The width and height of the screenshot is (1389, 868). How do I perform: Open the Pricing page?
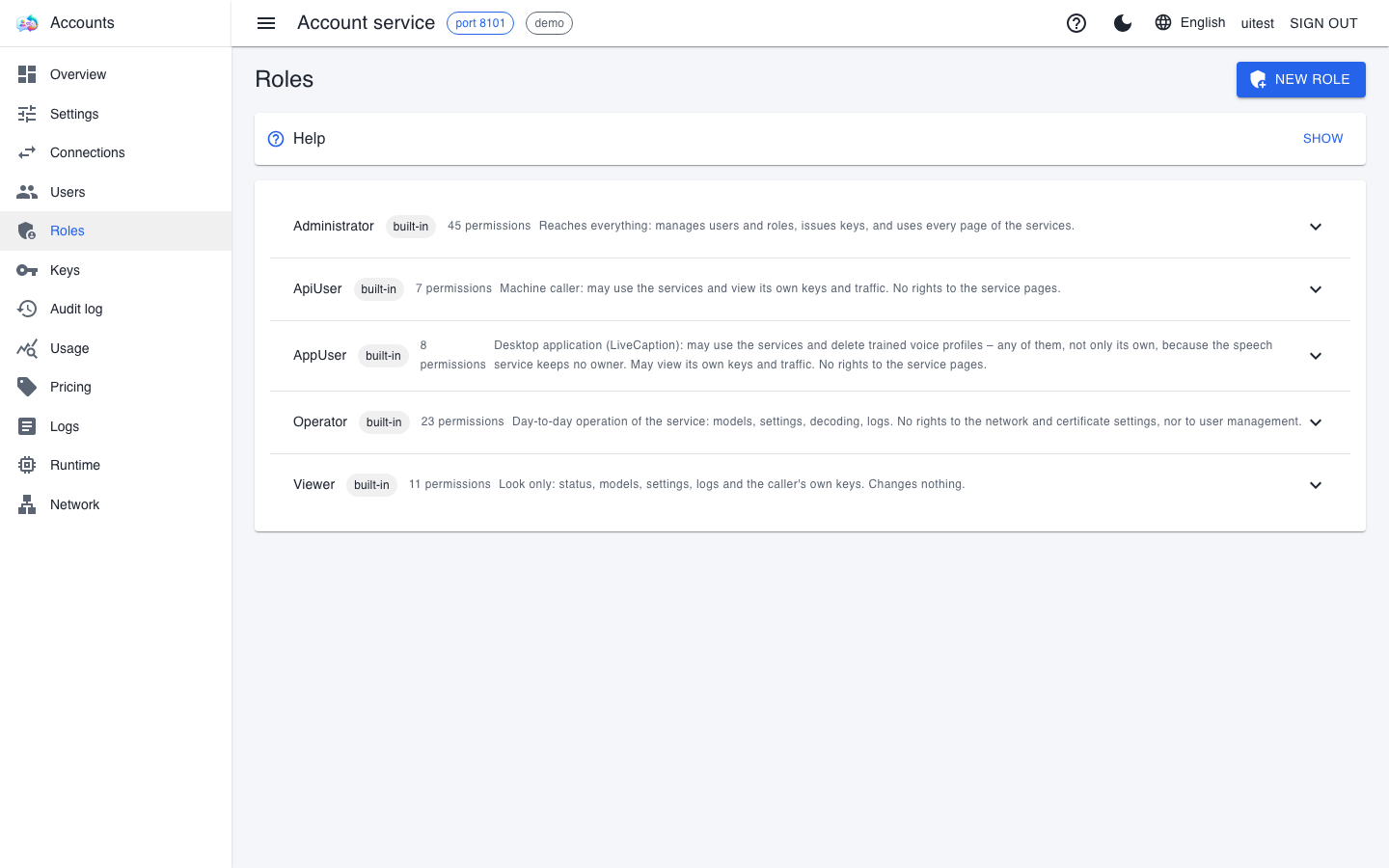(x=116, y=387)
